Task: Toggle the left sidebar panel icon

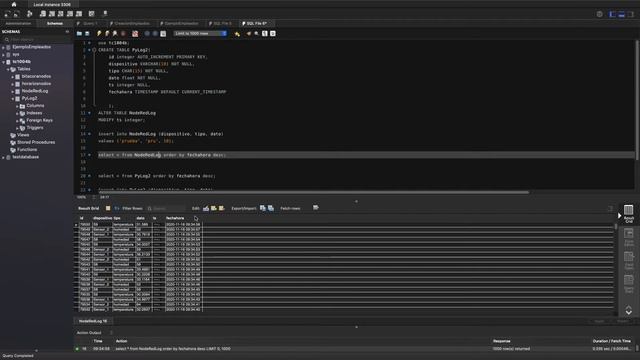Action: pyautogui.click(x=613, y=14)
